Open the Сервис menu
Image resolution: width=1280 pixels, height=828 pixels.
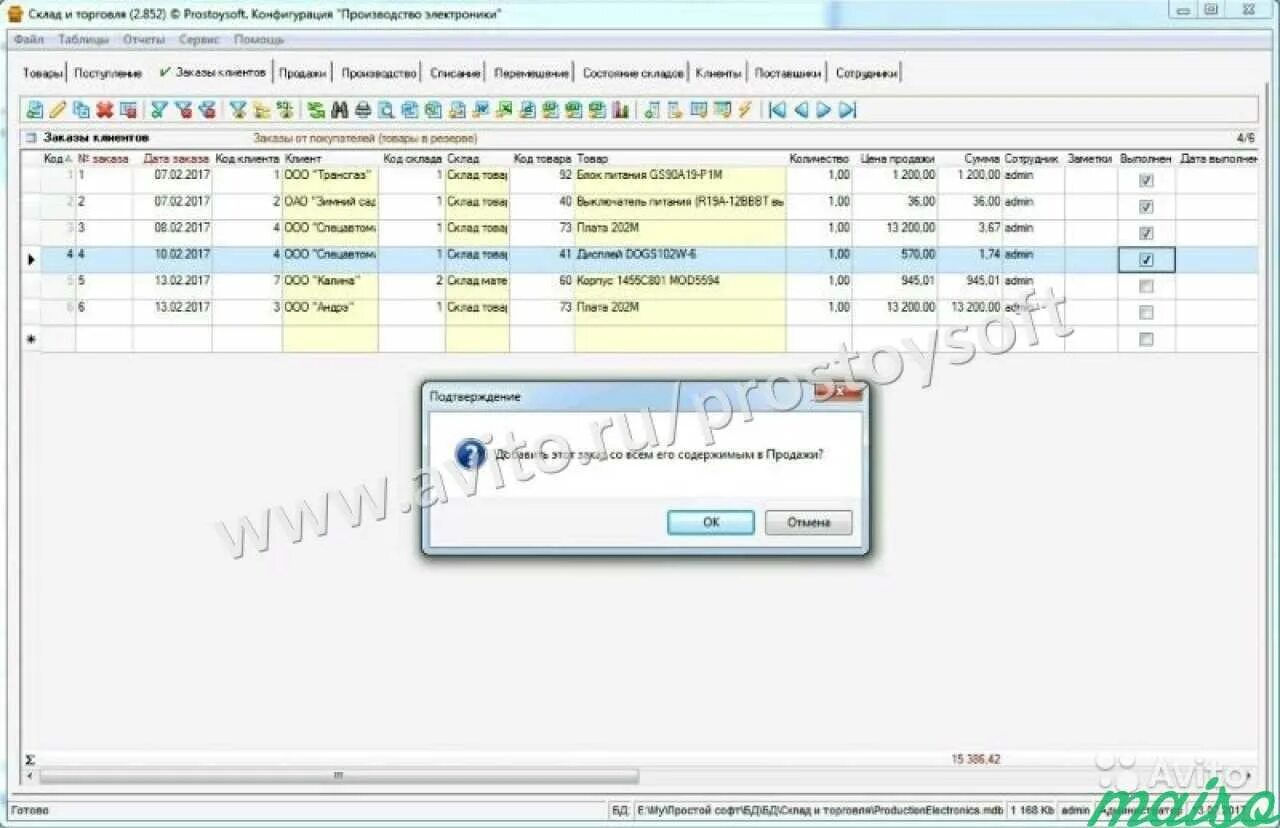tap(200, 40)
